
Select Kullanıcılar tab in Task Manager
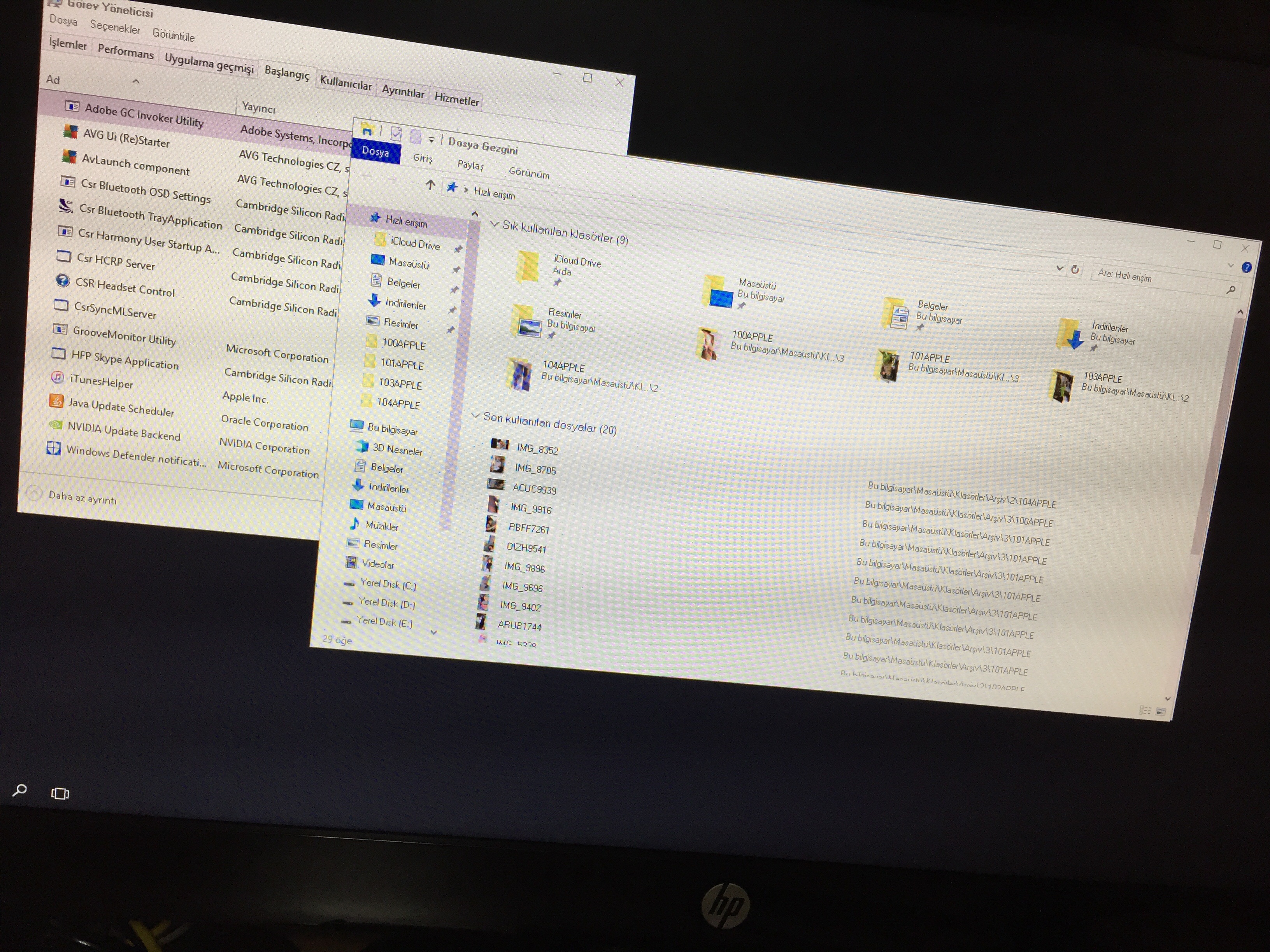click(346, 84)
